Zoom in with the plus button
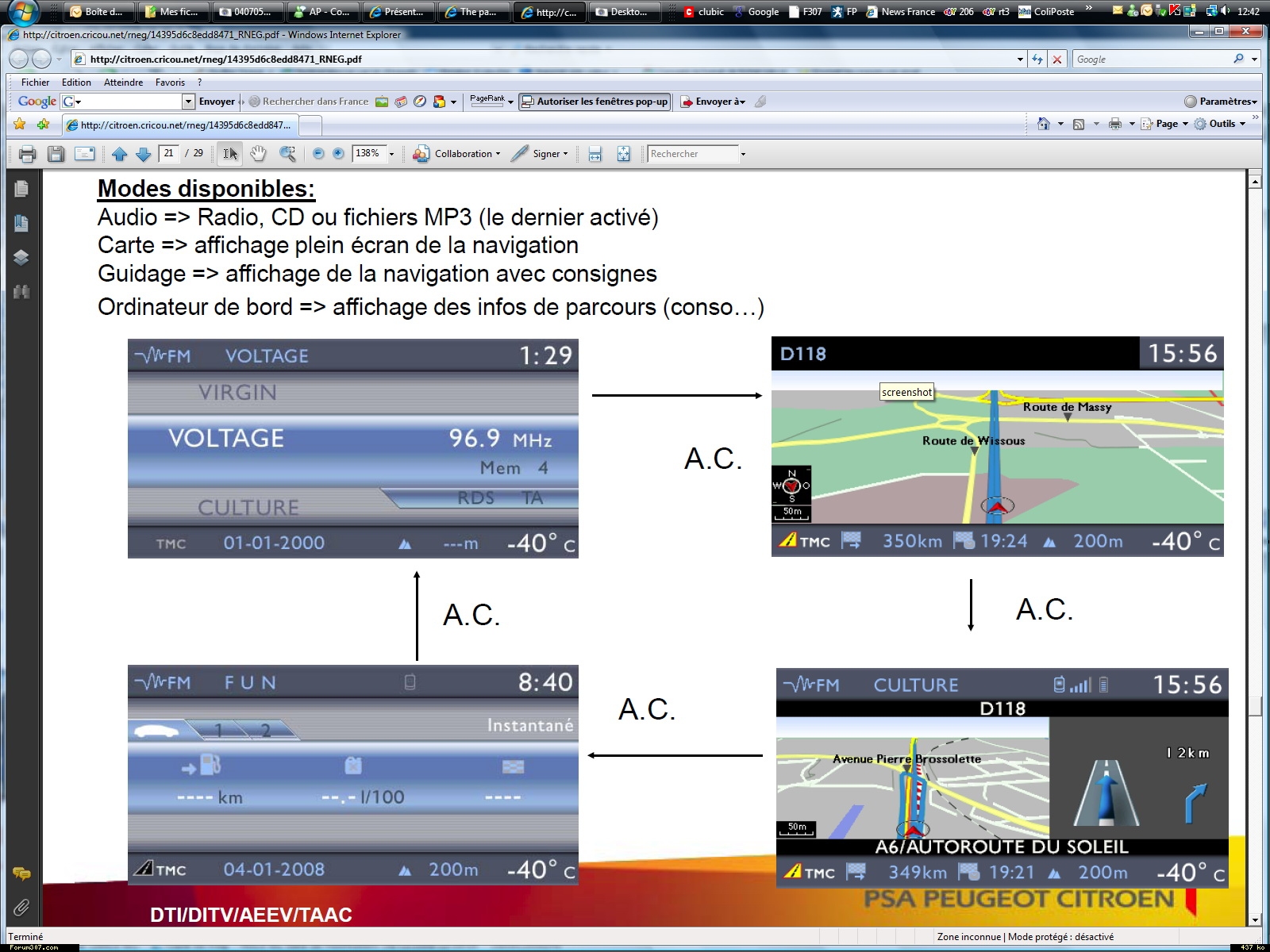 (x=339, y=154)
